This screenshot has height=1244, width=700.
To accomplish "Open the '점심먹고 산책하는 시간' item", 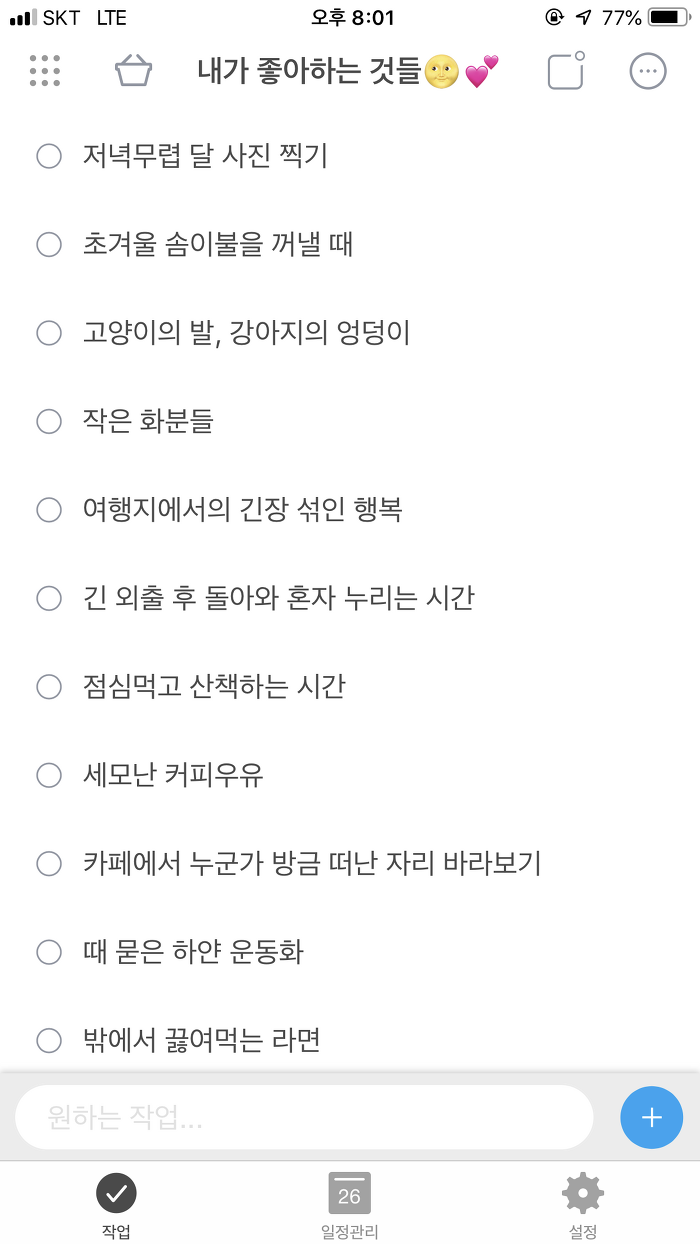I will tap(214, 687).
